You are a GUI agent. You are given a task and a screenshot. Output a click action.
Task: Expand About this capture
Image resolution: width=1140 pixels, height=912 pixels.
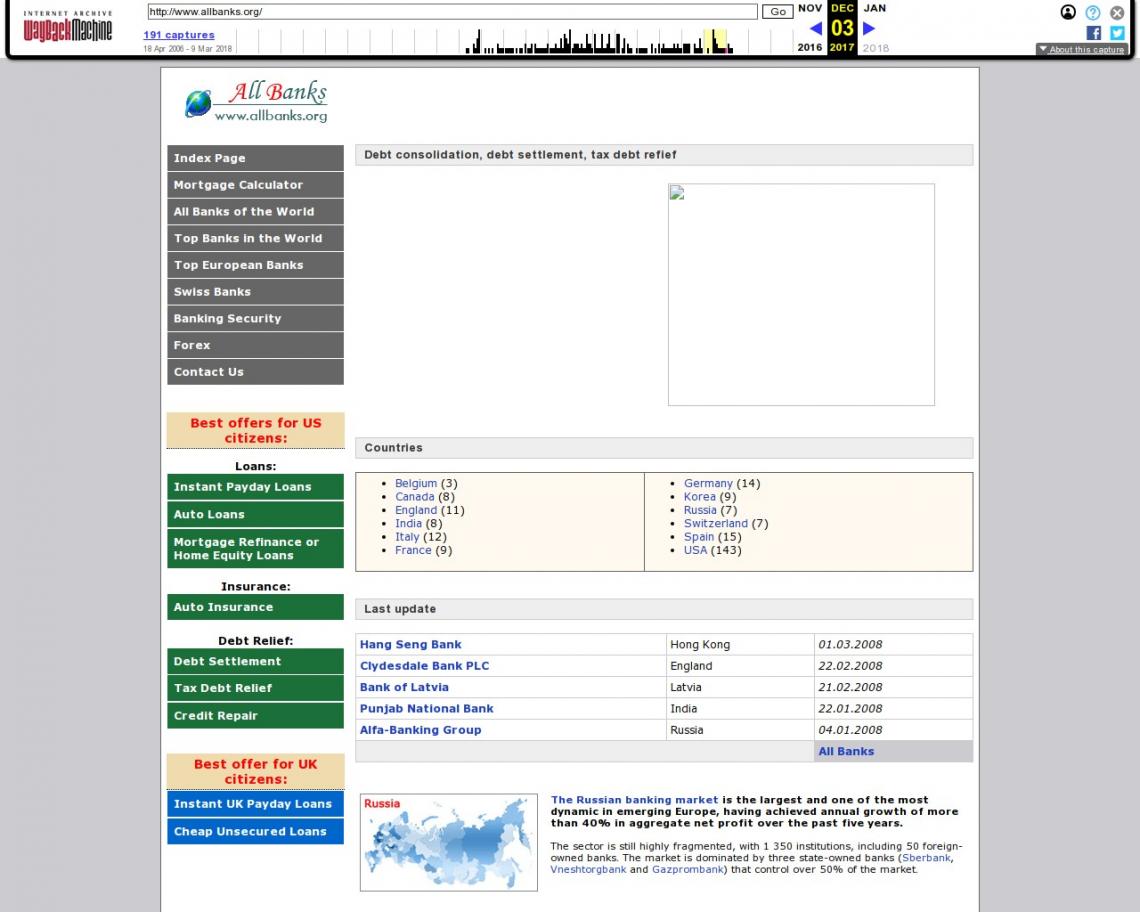tap(1082, 49)
